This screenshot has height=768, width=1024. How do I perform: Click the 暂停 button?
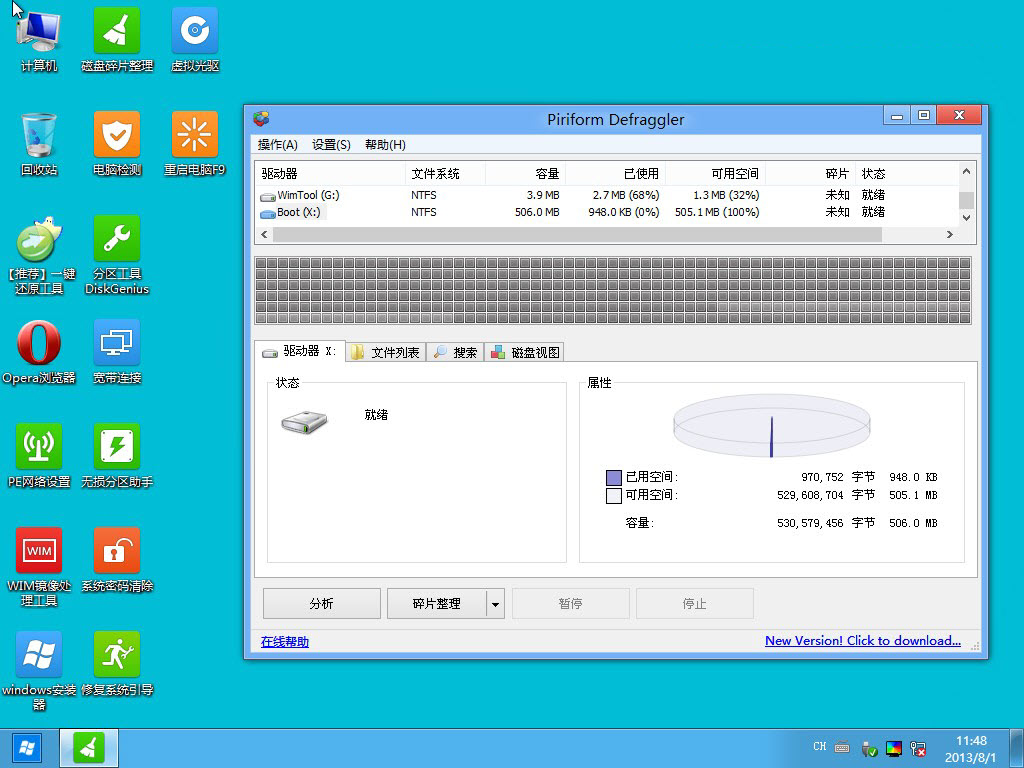(x=570, y=603)
